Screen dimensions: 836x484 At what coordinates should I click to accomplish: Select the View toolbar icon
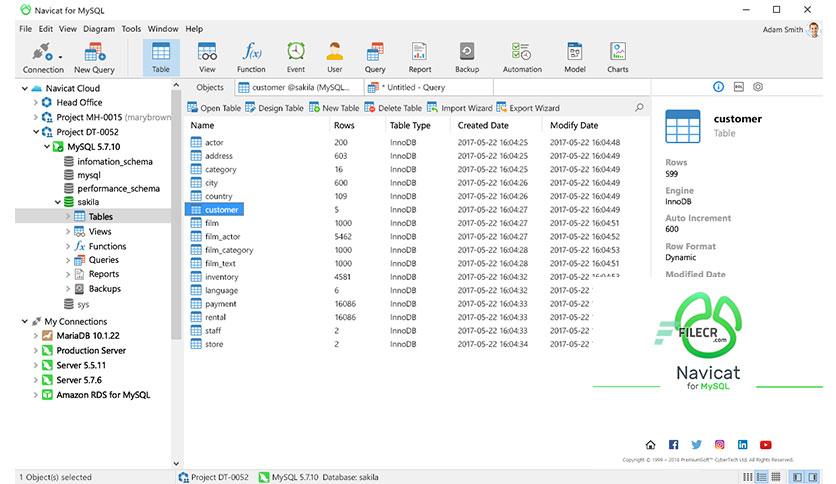pyautogui.click(x=207, y=58)
